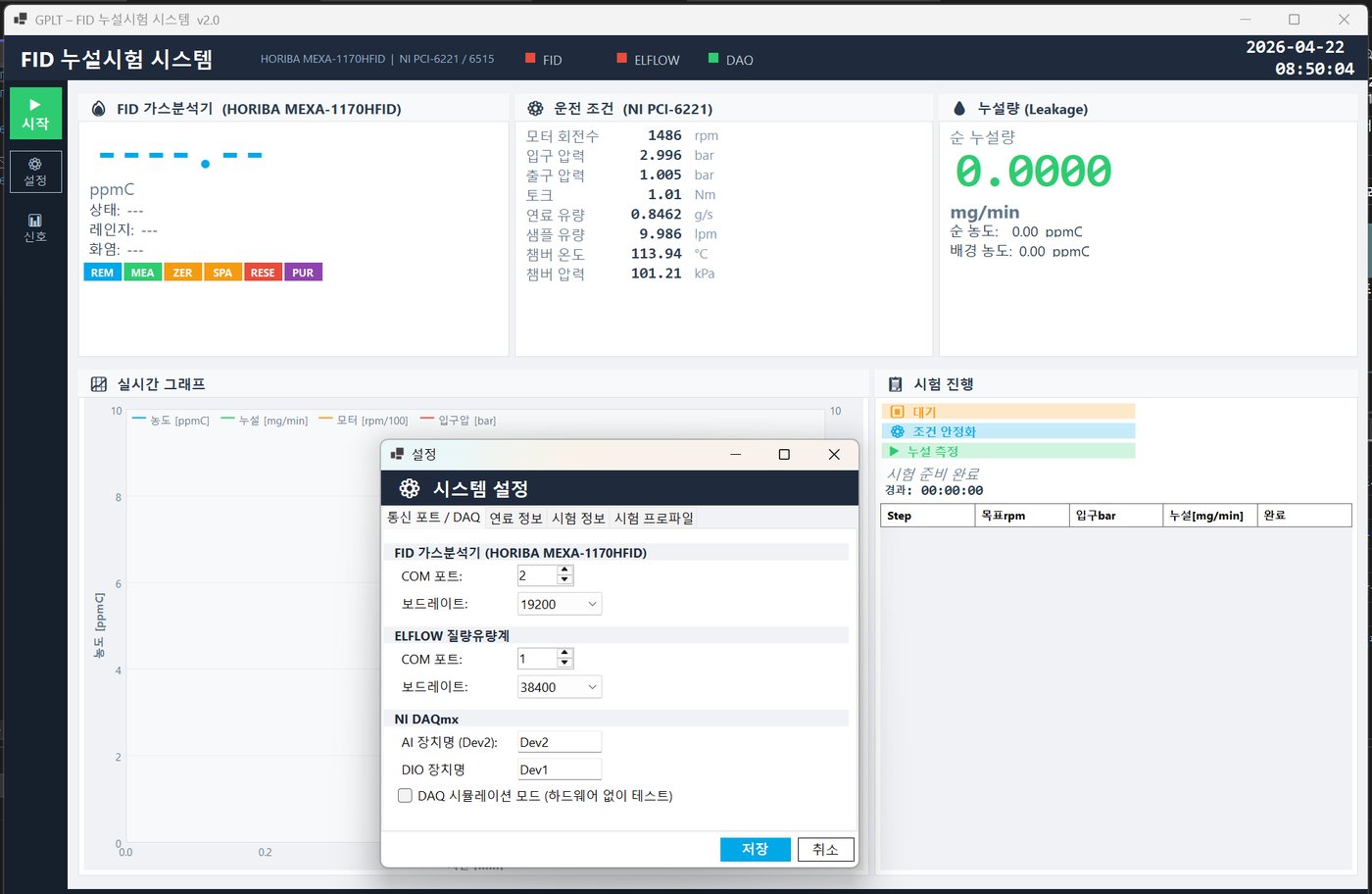This screenshot has height=894, width=1372.
Task: Click the app icon in the 설정 dialog title bar
Action: point(397,454)
